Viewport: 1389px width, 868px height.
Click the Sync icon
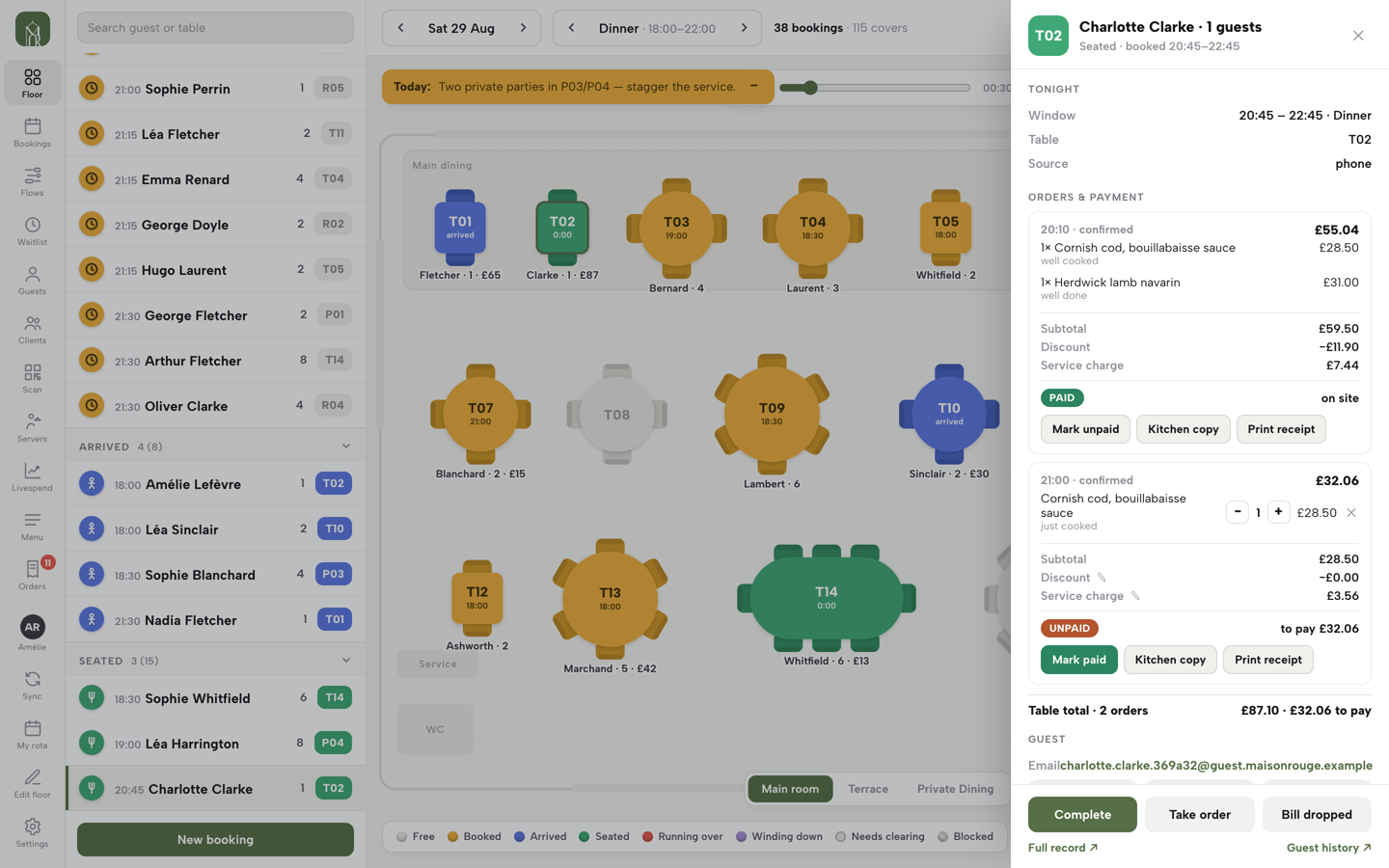(32, 686)
